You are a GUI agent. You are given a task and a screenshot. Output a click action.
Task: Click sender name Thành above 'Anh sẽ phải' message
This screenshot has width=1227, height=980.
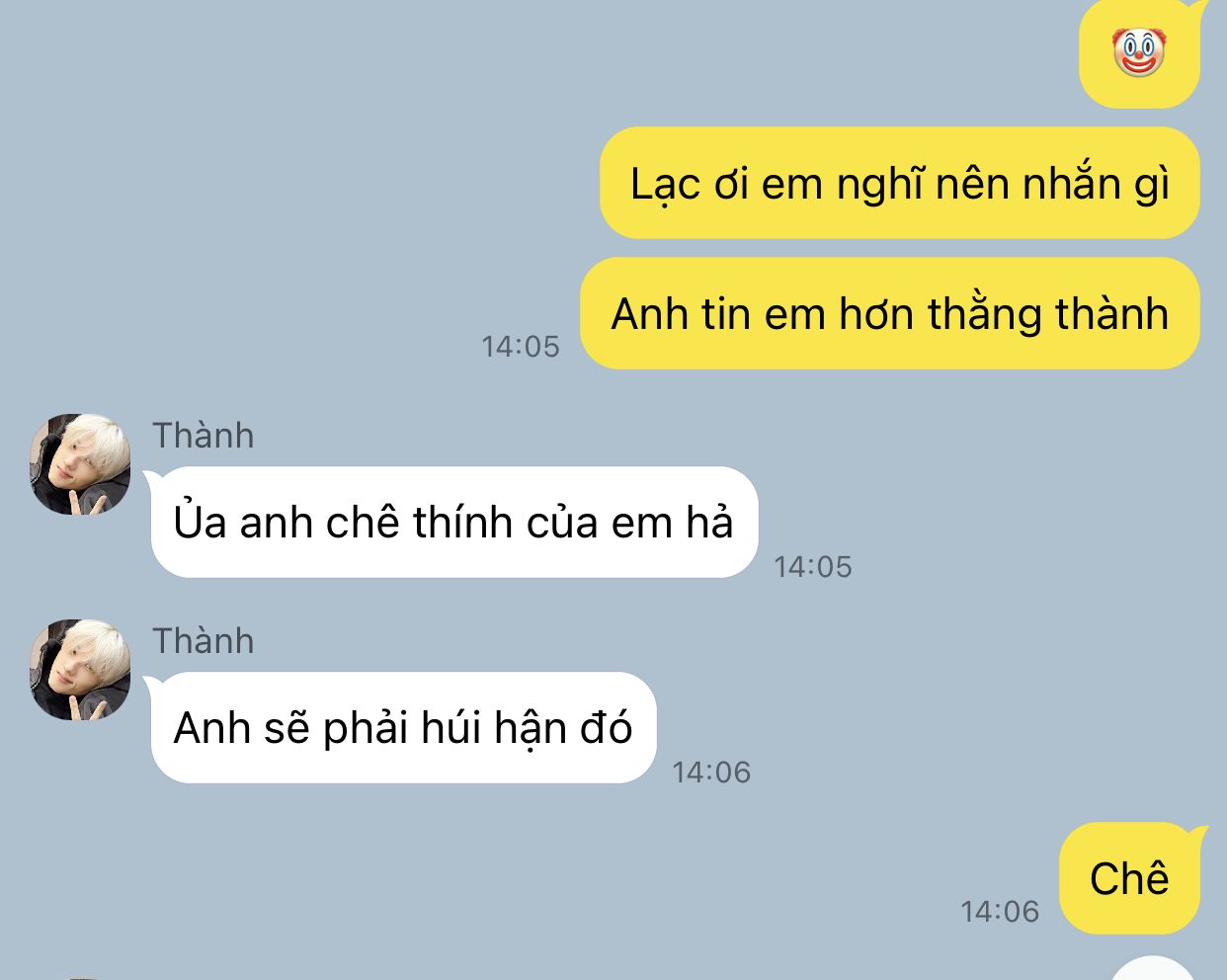204,641
